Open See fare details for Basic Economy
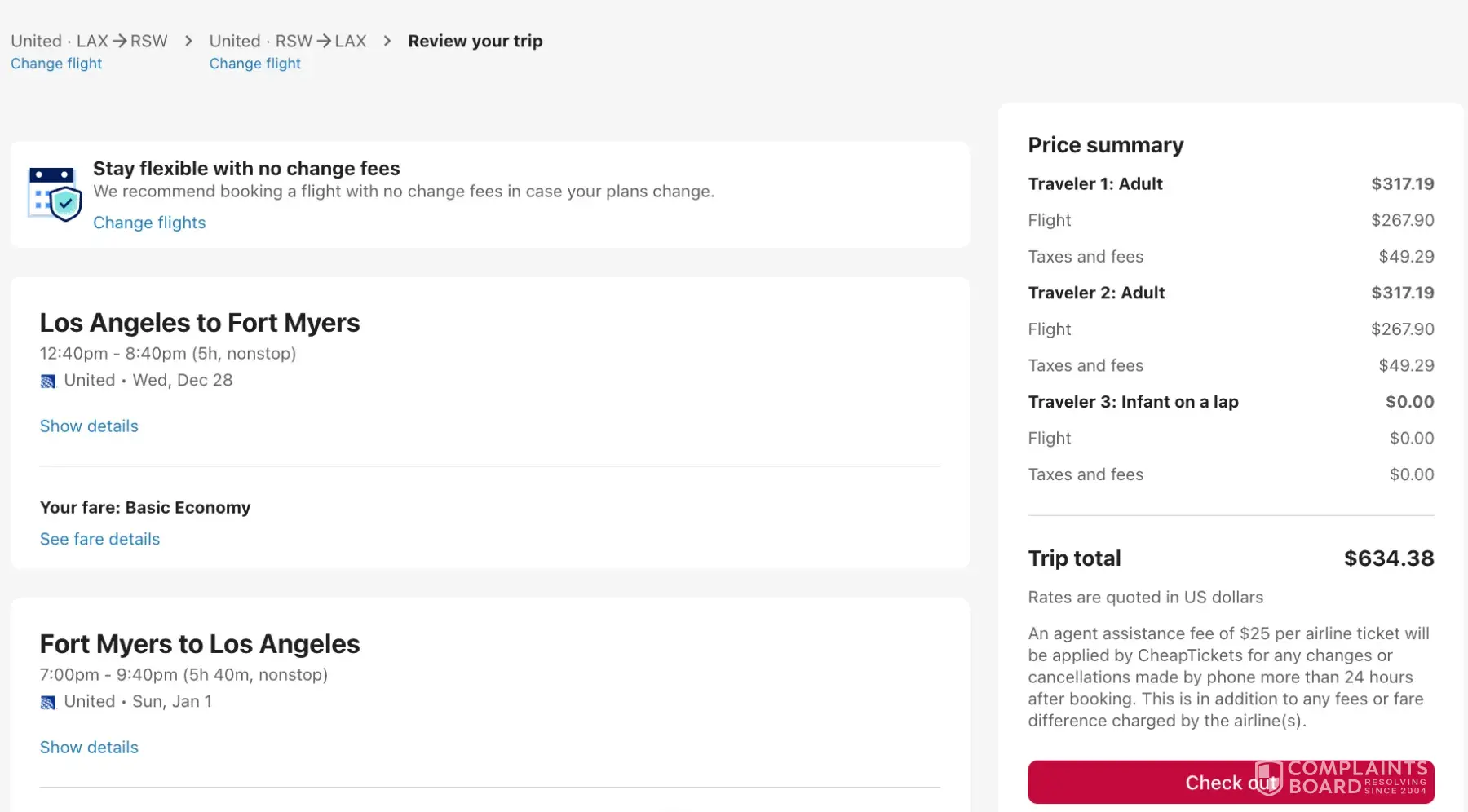 99,539
